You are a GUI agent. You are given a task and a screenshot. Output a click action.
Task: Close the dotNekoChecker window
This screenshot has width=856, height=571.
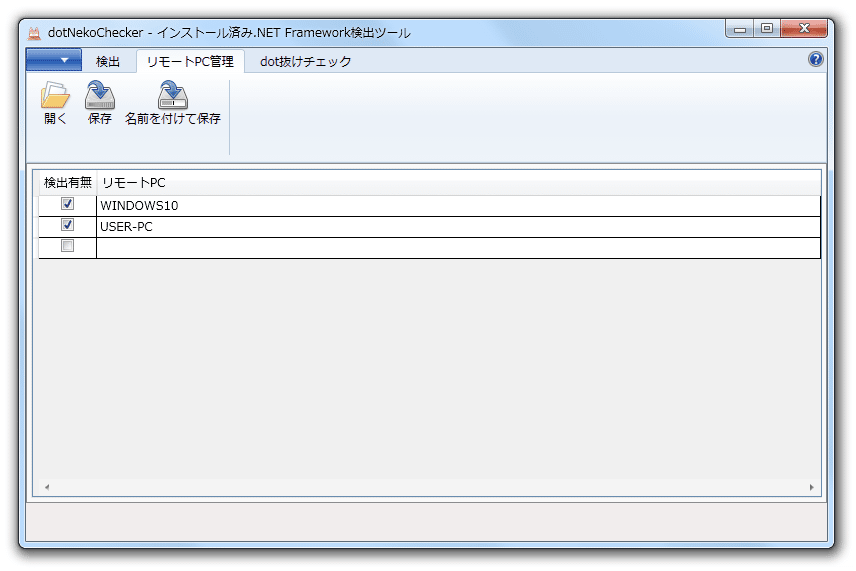pyautogui.click(x=804, y=28)
